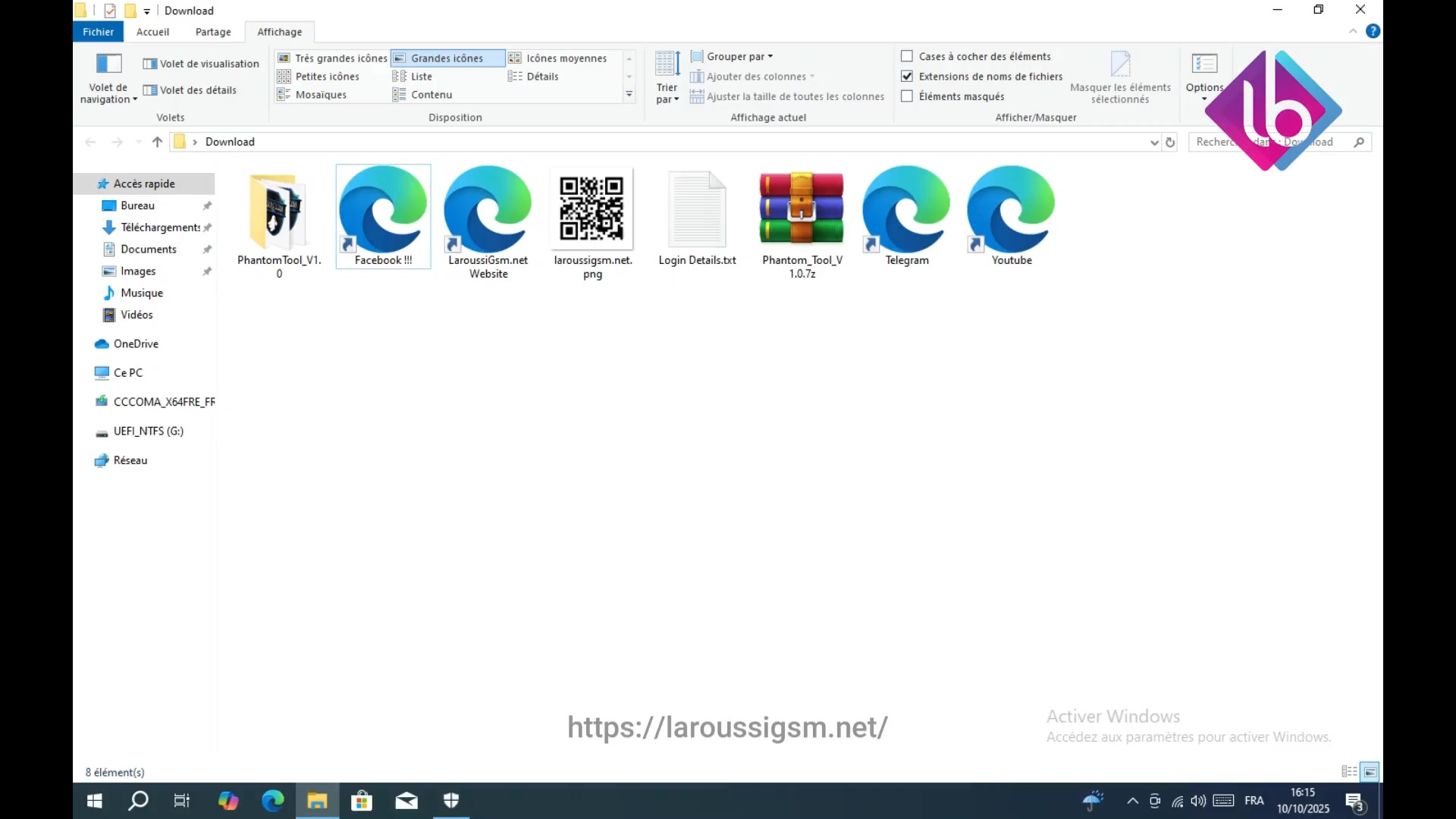Switch to Détails view

point(533,77)
